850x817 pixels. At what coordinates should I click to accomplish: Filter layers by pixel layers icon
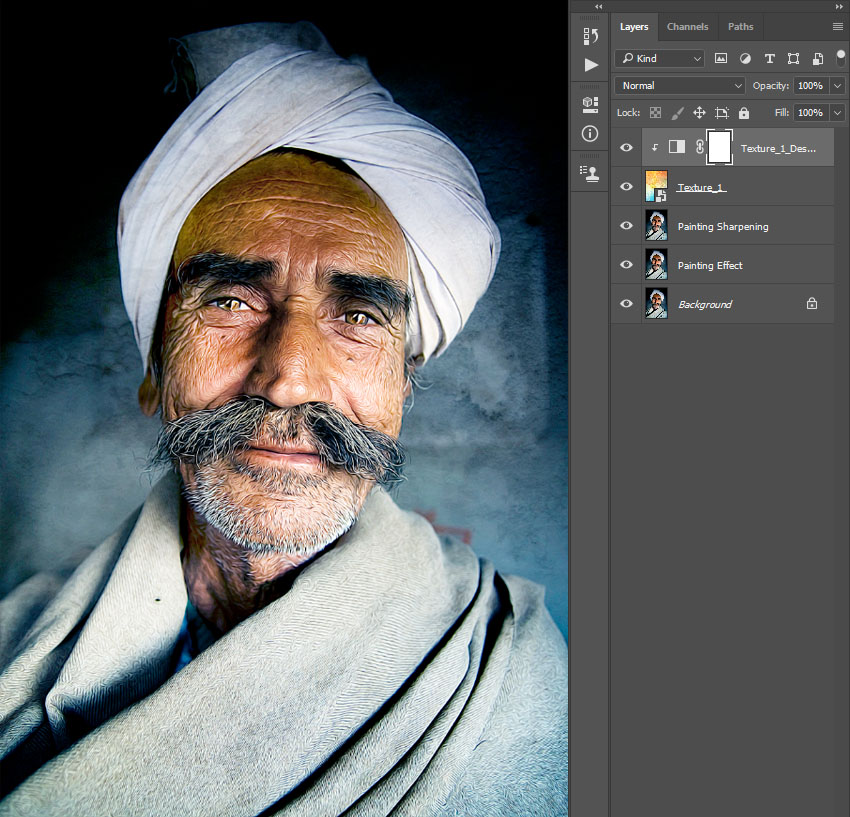(721, 59)
